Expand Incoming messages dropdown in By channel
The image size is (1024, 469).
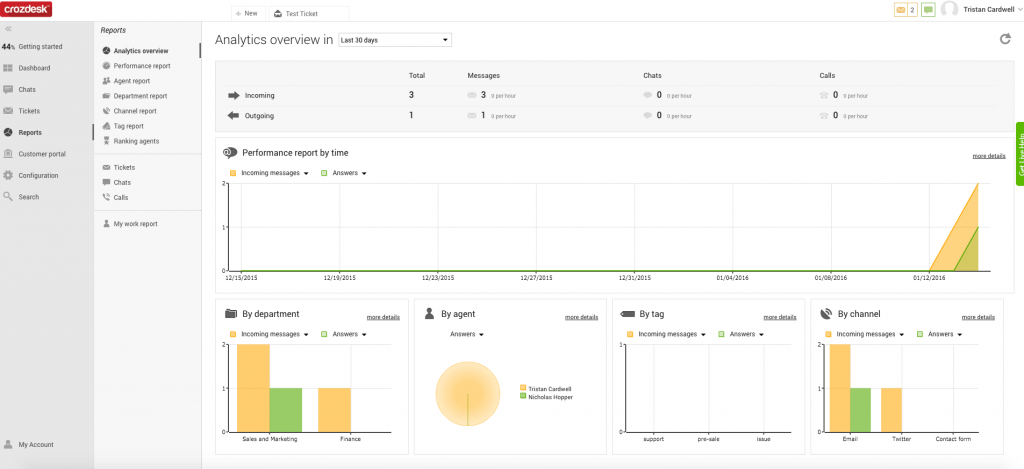pos(901,334)
